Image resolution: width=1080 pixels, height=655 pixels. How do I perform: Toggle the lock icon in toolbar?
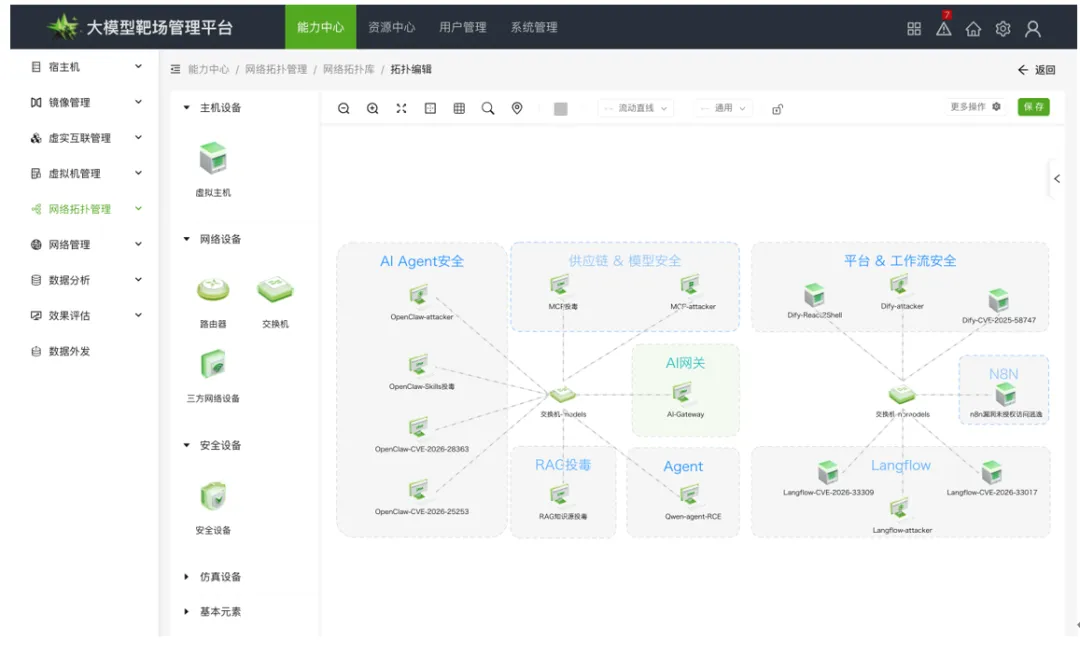pyautogui.click(x=778, y=109)
